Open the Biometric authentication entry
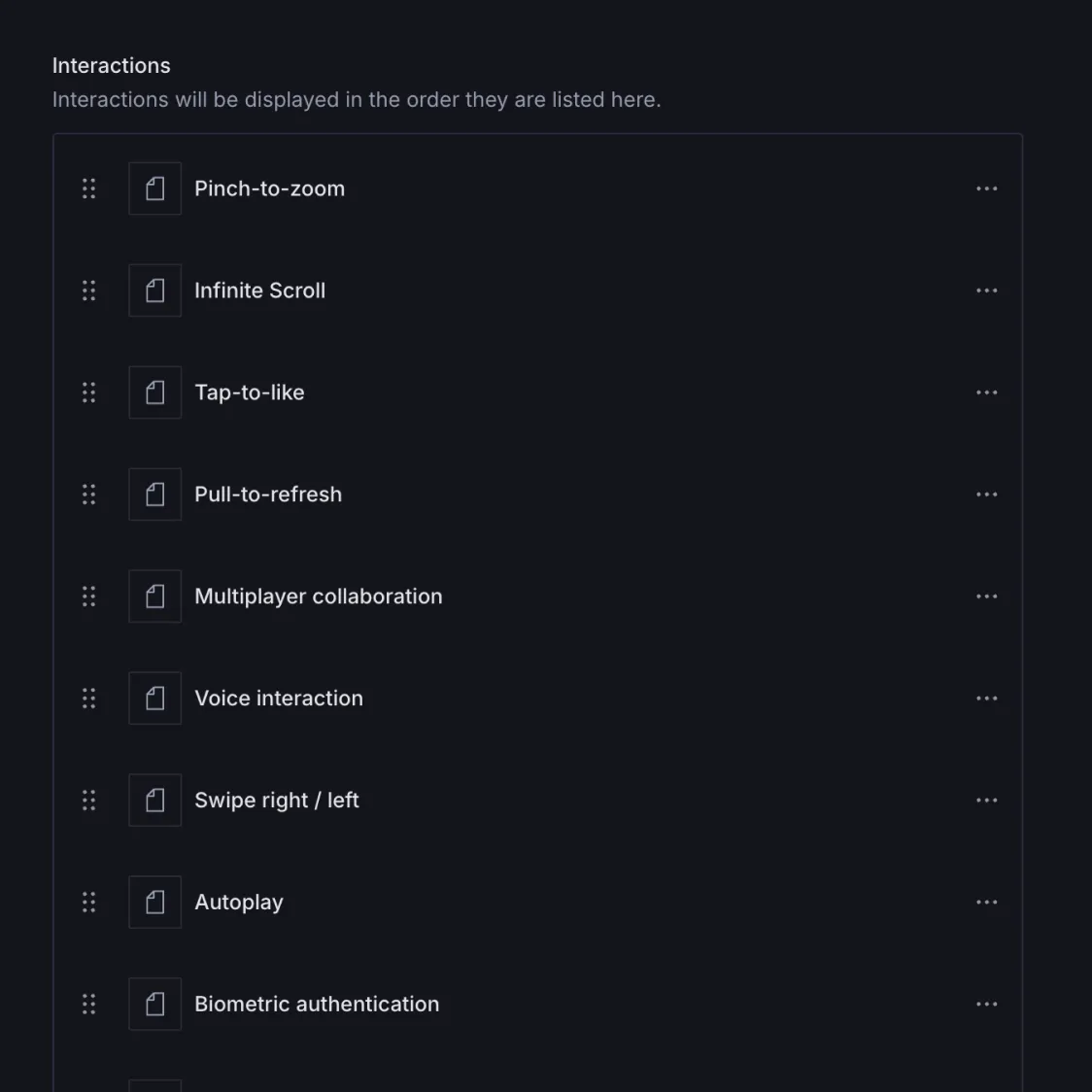1092x1092 pixels. tap(317, 1005)
